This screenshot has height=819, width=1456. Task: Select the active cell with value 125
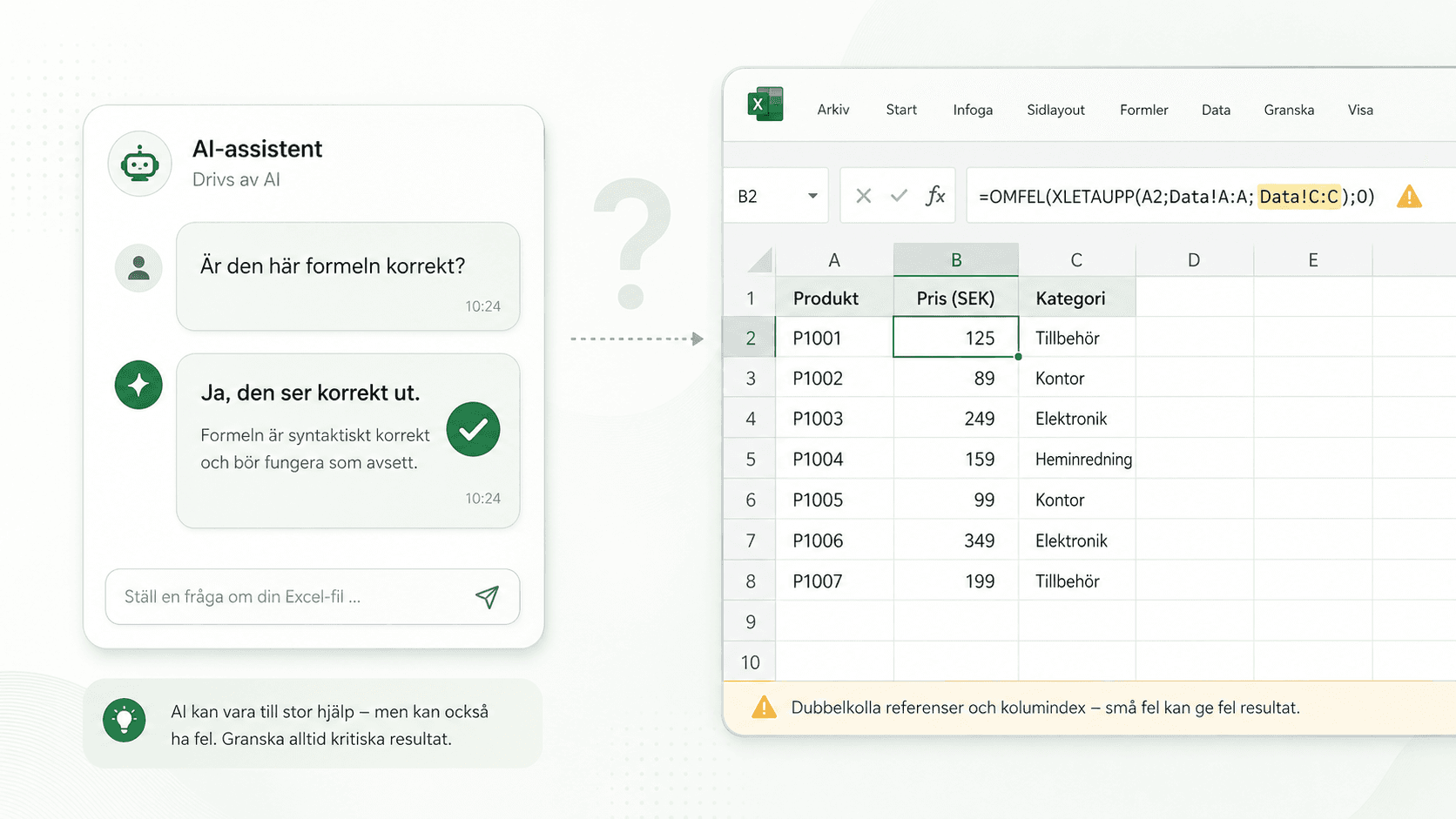[956, 338]
